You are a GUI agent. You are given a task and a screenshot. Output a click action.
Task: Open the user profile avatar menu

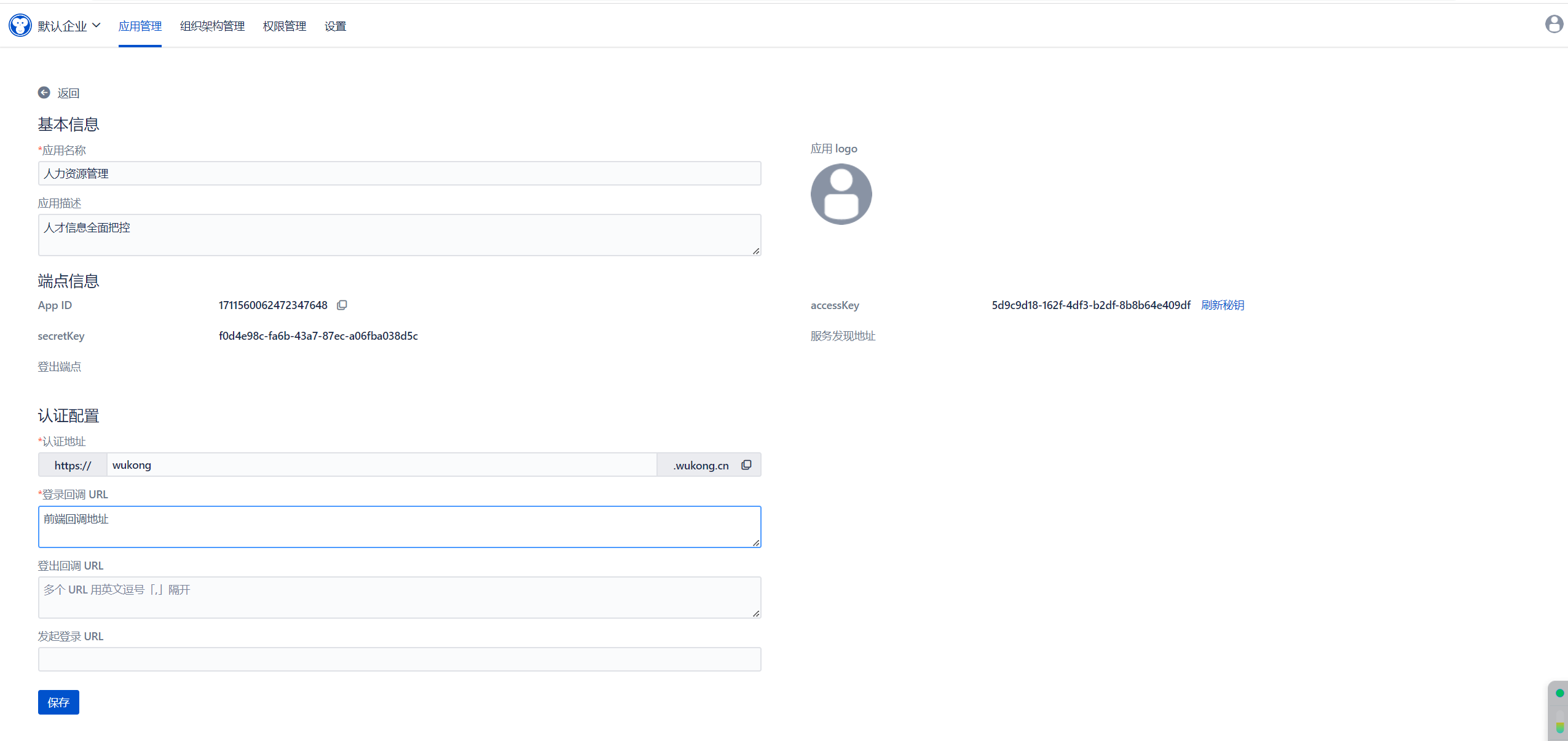pyautogui.click(x=1554, y=24)
